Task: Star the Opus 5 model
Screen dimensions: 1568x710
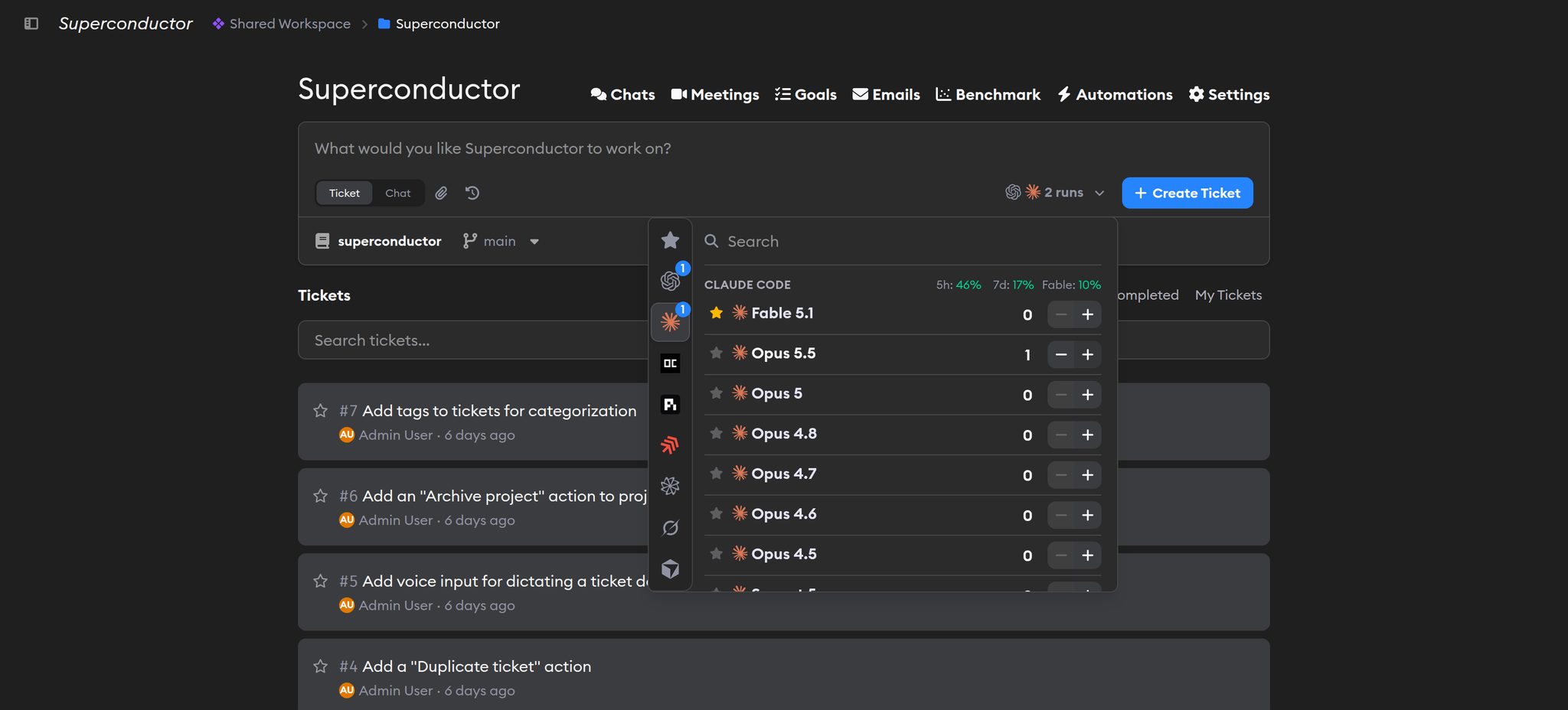Action: pos(716,393)
